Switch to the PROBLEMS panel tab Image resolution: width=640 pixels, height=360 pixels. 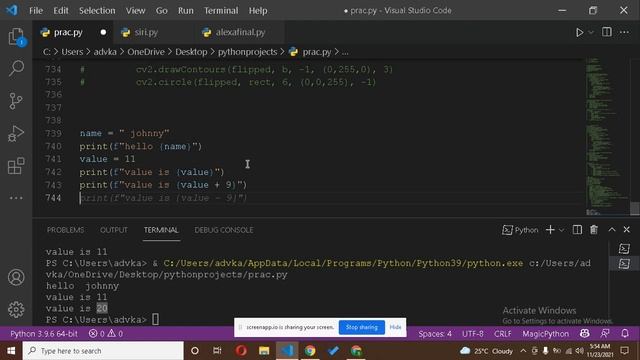tap(65, 230)
